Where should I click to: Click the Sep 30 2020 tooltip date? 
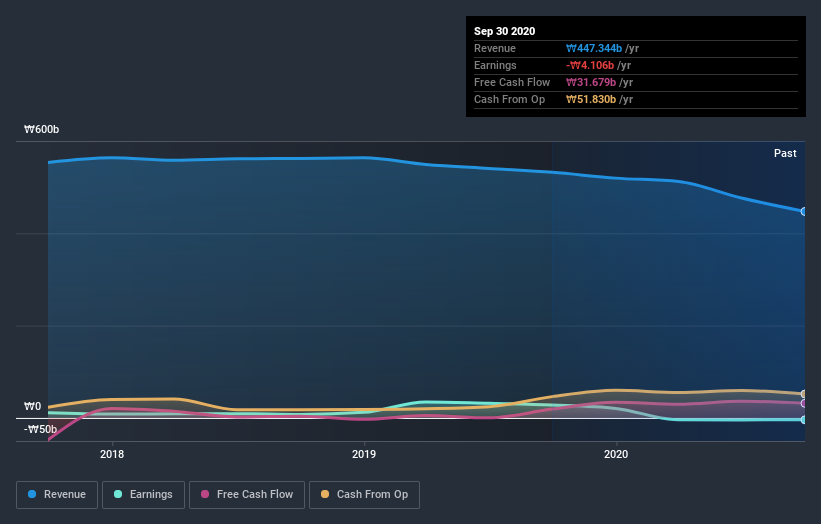point(504,31)
